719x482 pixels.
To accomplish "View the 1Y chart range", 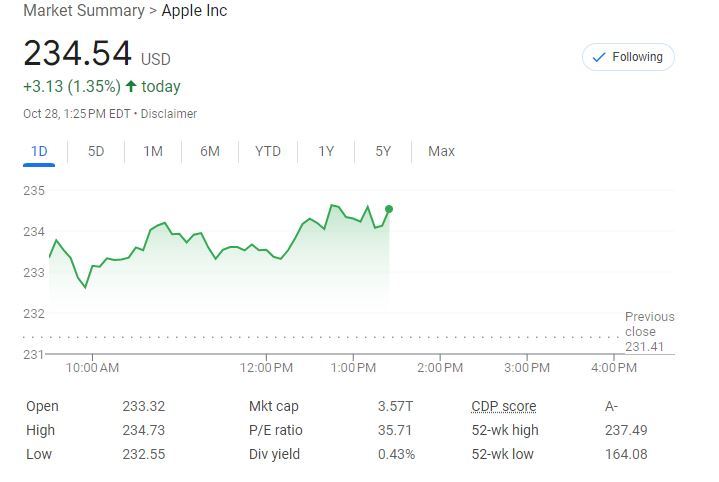I will (x=326, y=152).
